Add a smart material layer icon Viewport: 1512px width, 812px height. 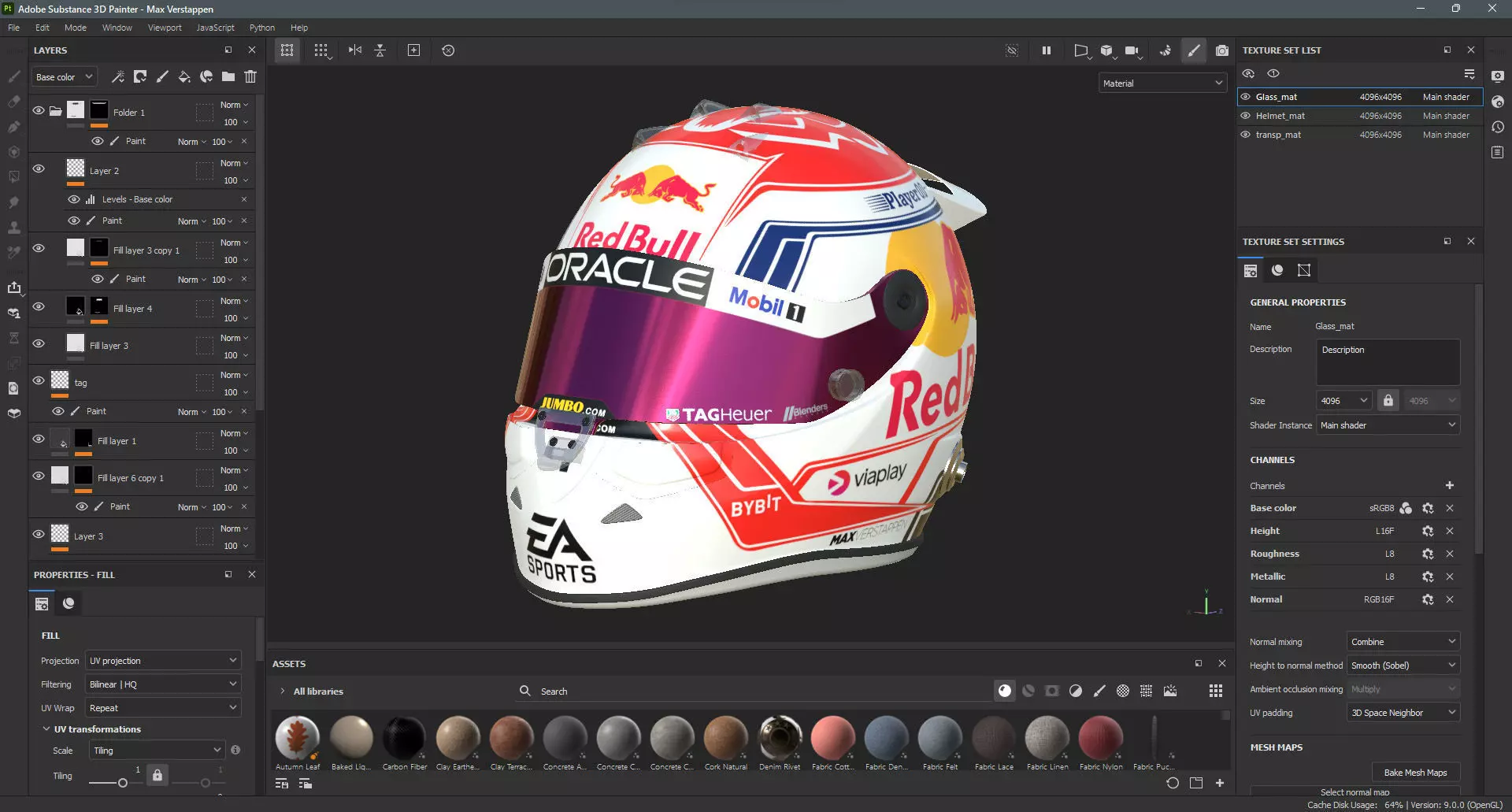(x=206, y=76)
